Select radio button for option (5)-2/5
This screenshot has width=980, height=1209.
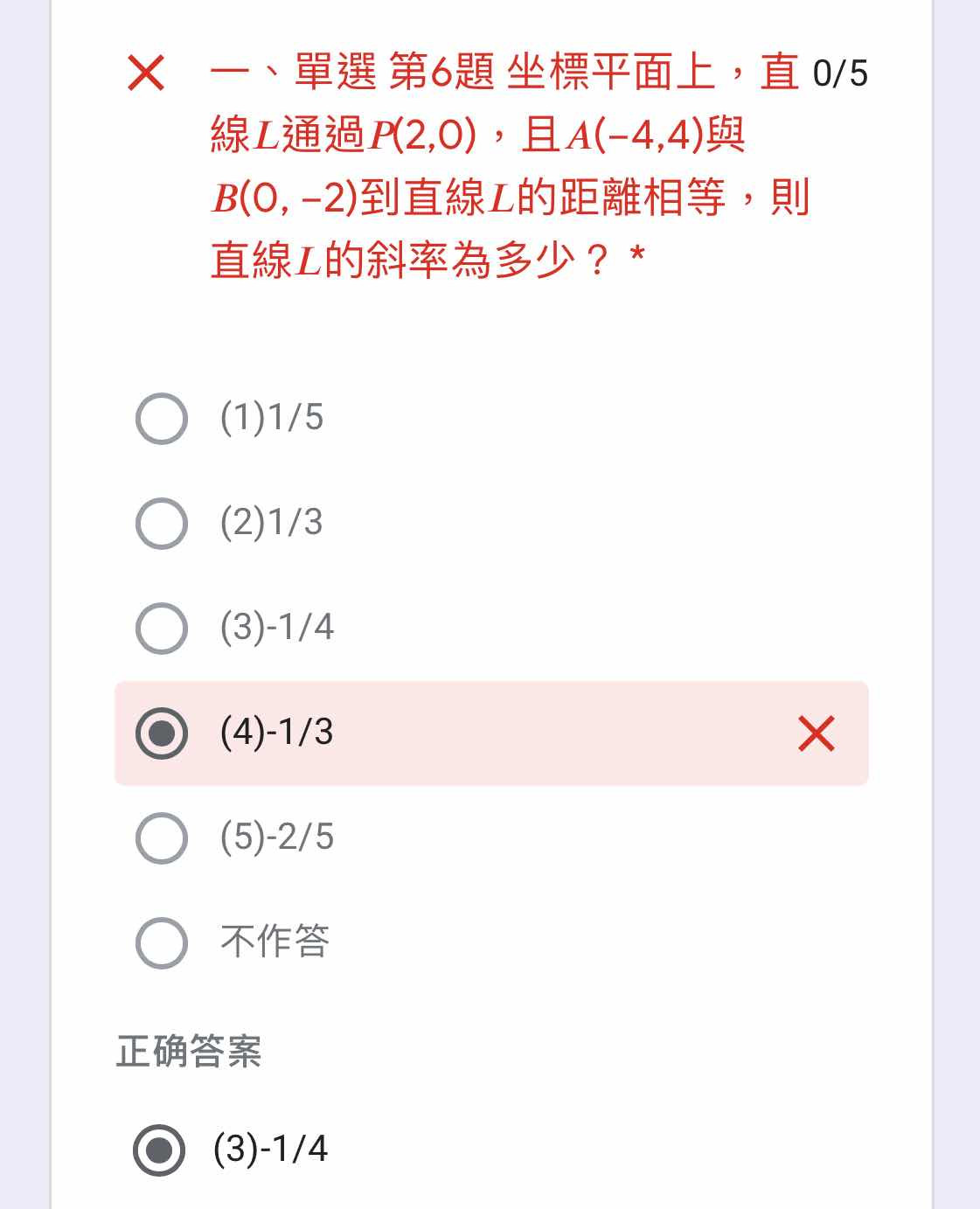tap(162, 838)
